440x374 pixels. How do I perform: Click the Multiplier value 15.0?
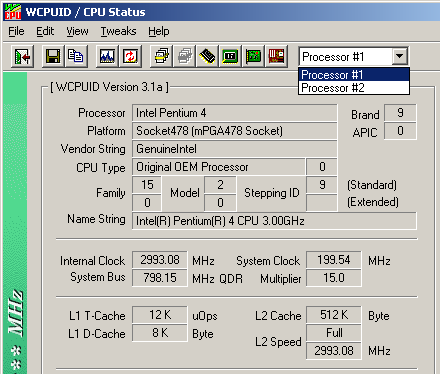click(x=334, y=278)
